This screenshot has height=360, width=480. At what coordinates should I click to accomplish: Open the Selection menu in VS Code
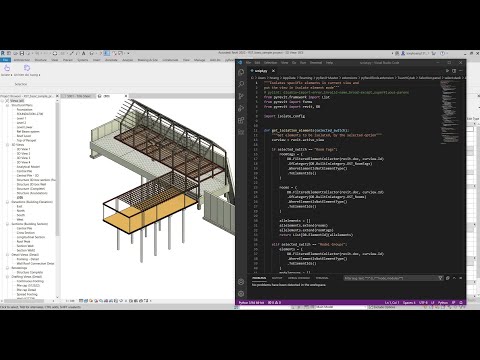pyautogui.click(x=270, y=63)
